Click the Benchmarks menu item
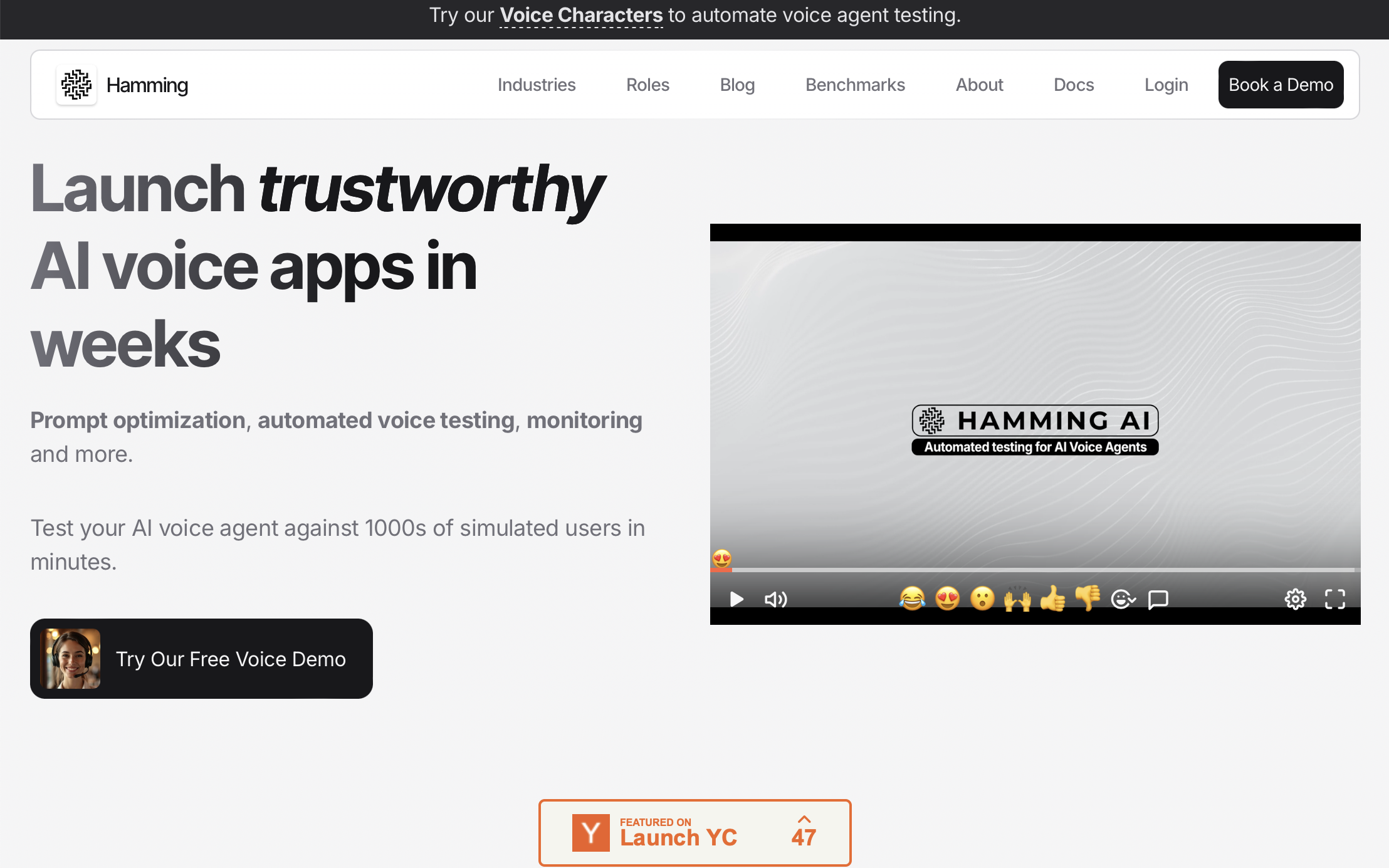The height and width of the screenshot is (868, 1389). [x=855, y=84]
